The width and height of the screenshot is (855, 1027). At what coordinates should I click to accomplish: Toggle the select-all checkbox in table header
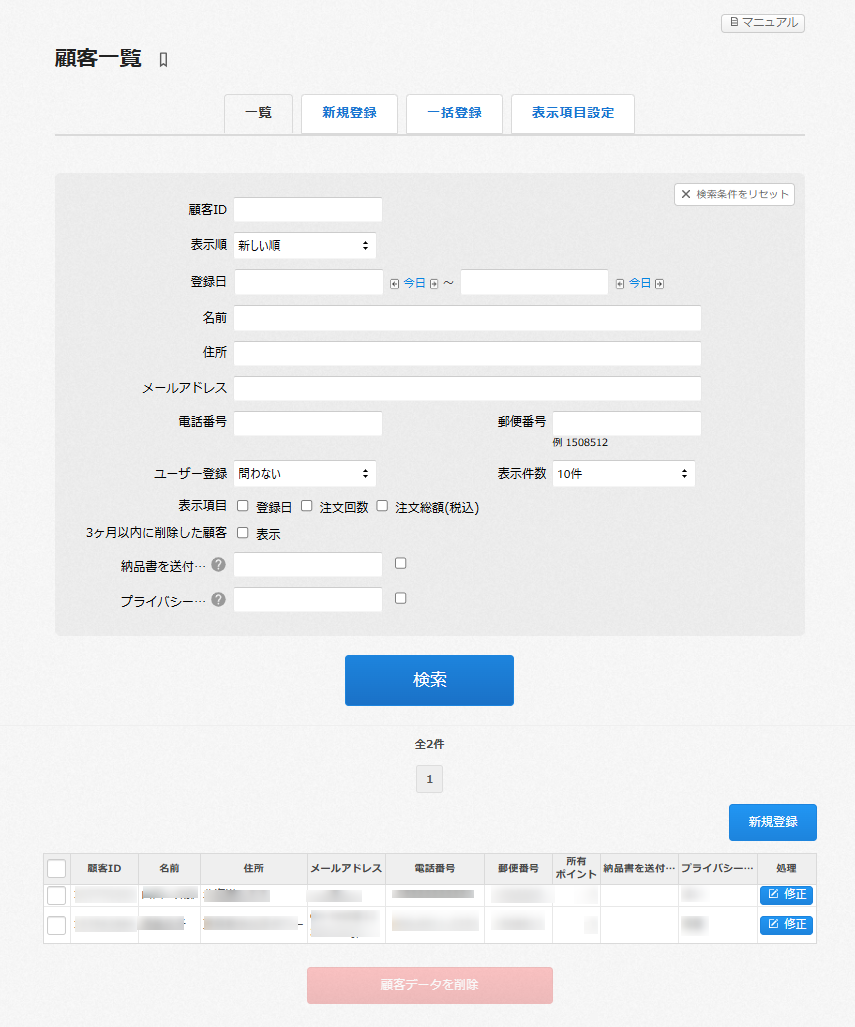tap(57, 868)
